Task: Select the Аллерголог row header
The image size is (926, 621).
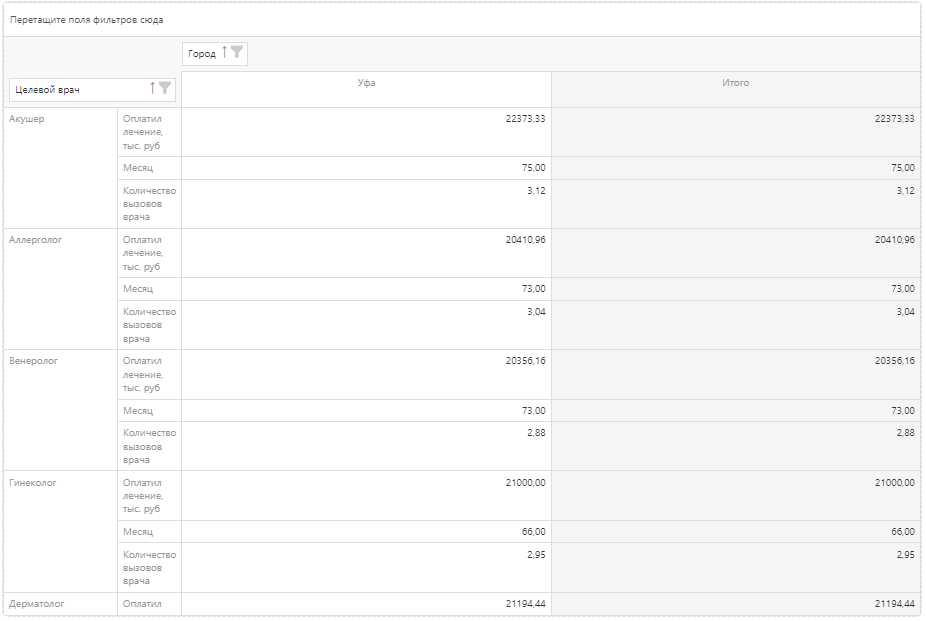Action: pos(35,240)
